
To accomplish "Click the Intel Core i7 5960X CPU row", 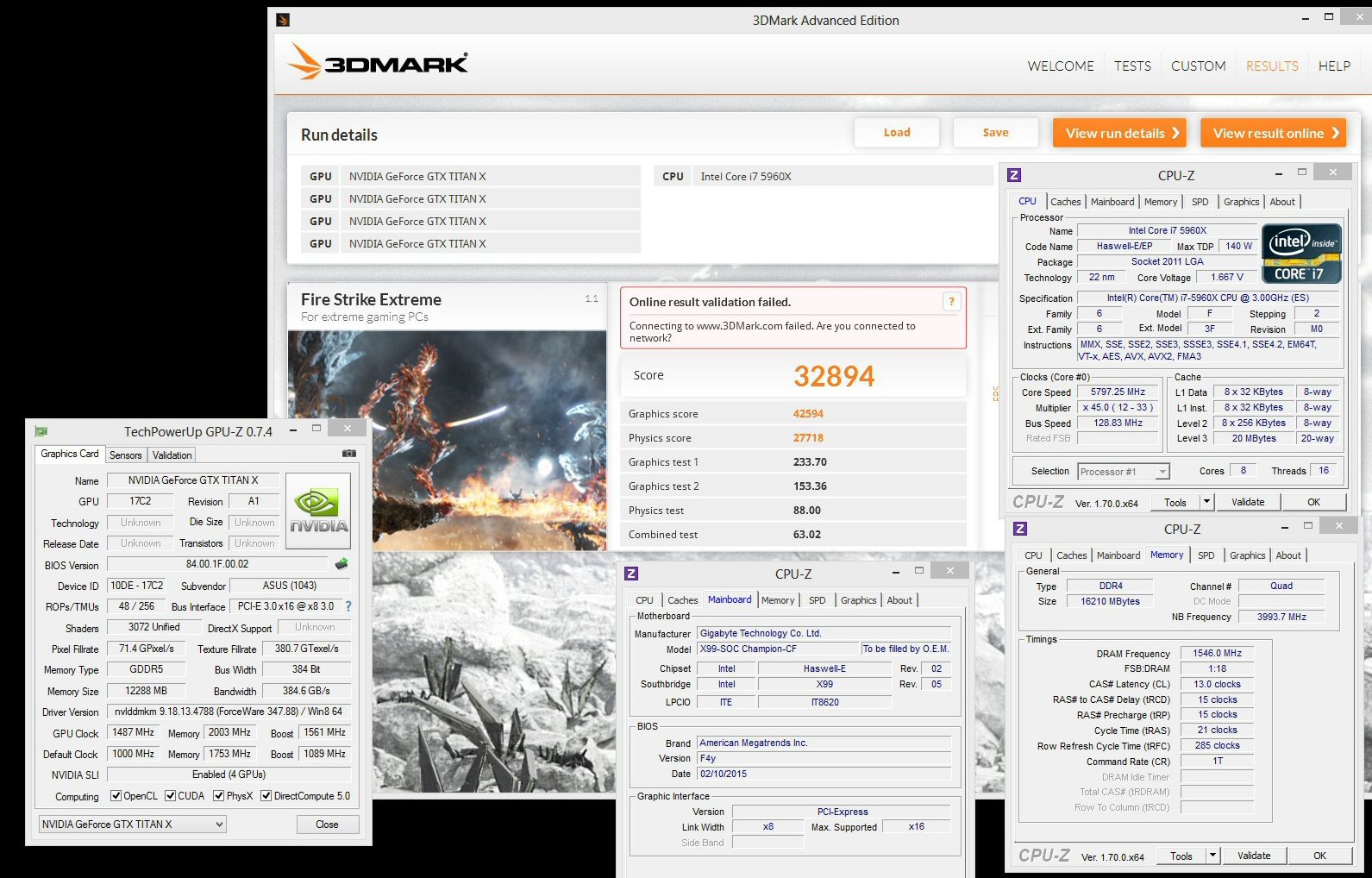I will 824,176.
